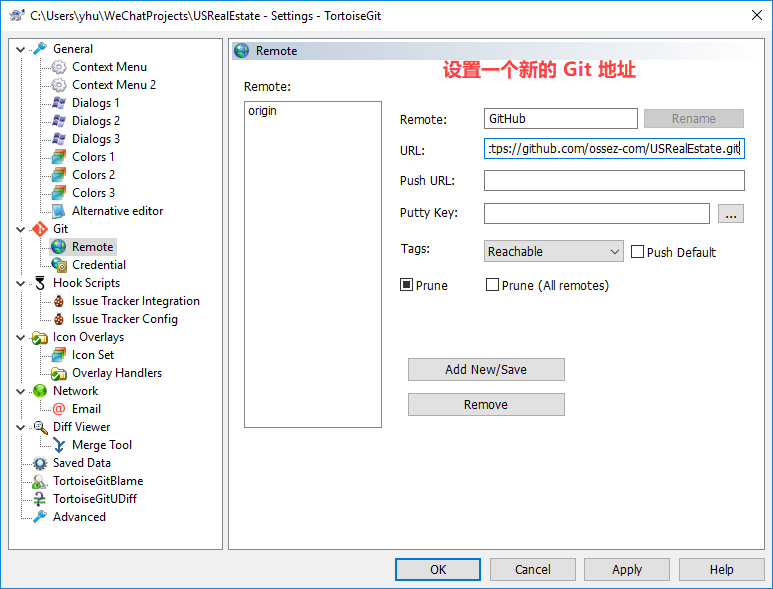Click the Push URL input field
The width and height of the screenshot is (773, 589).
(614, 180)
